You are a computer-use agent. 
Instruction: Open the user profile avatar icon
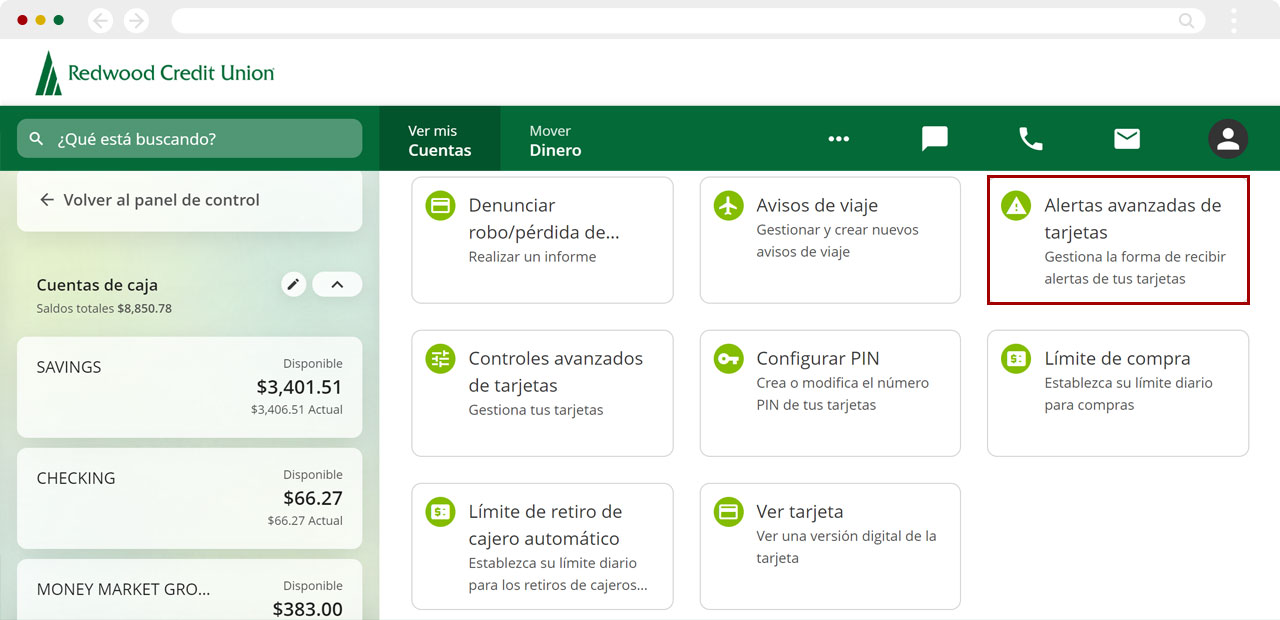[x=1227, y=139]
